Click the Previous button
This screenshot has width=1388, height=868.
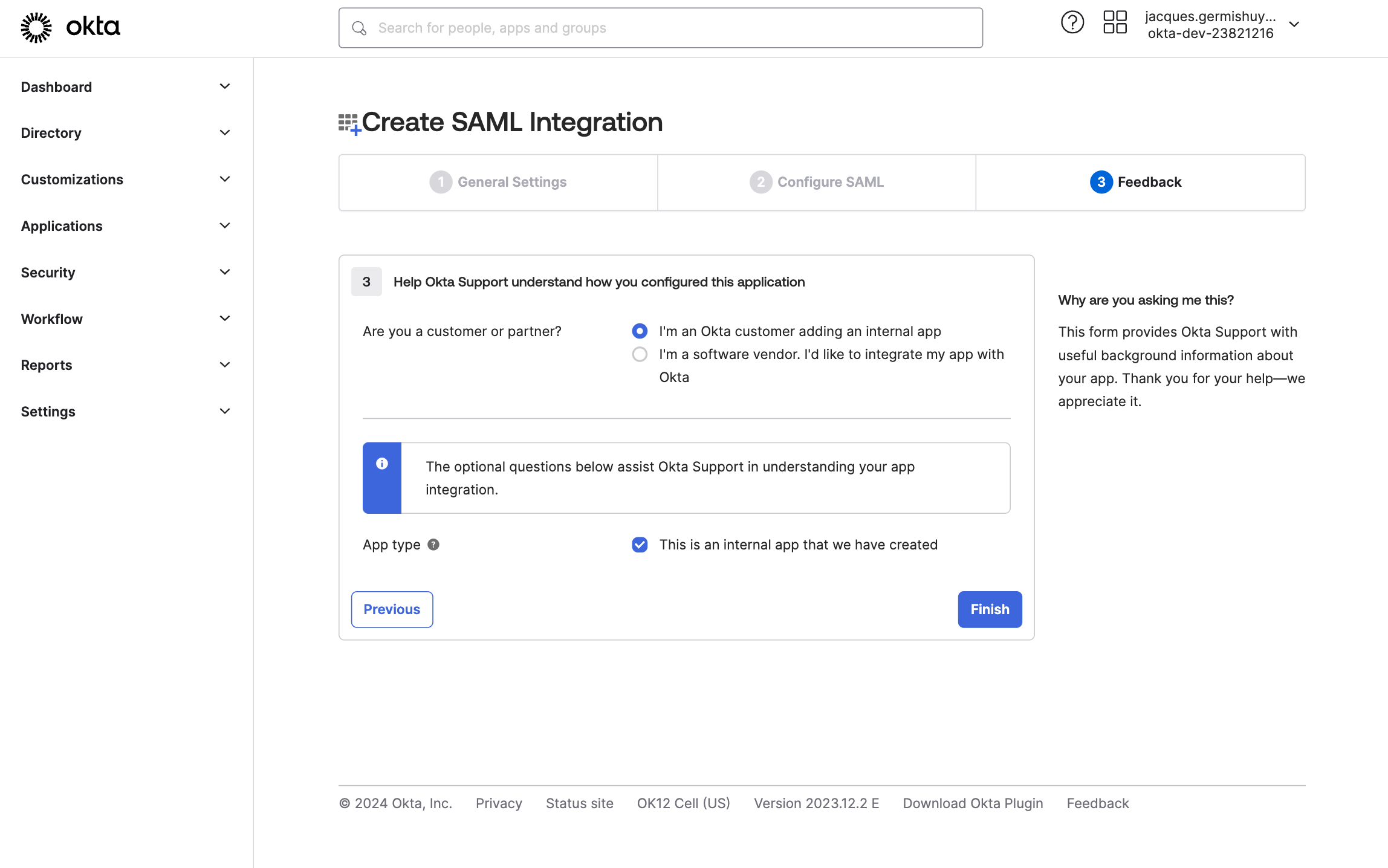392,609
